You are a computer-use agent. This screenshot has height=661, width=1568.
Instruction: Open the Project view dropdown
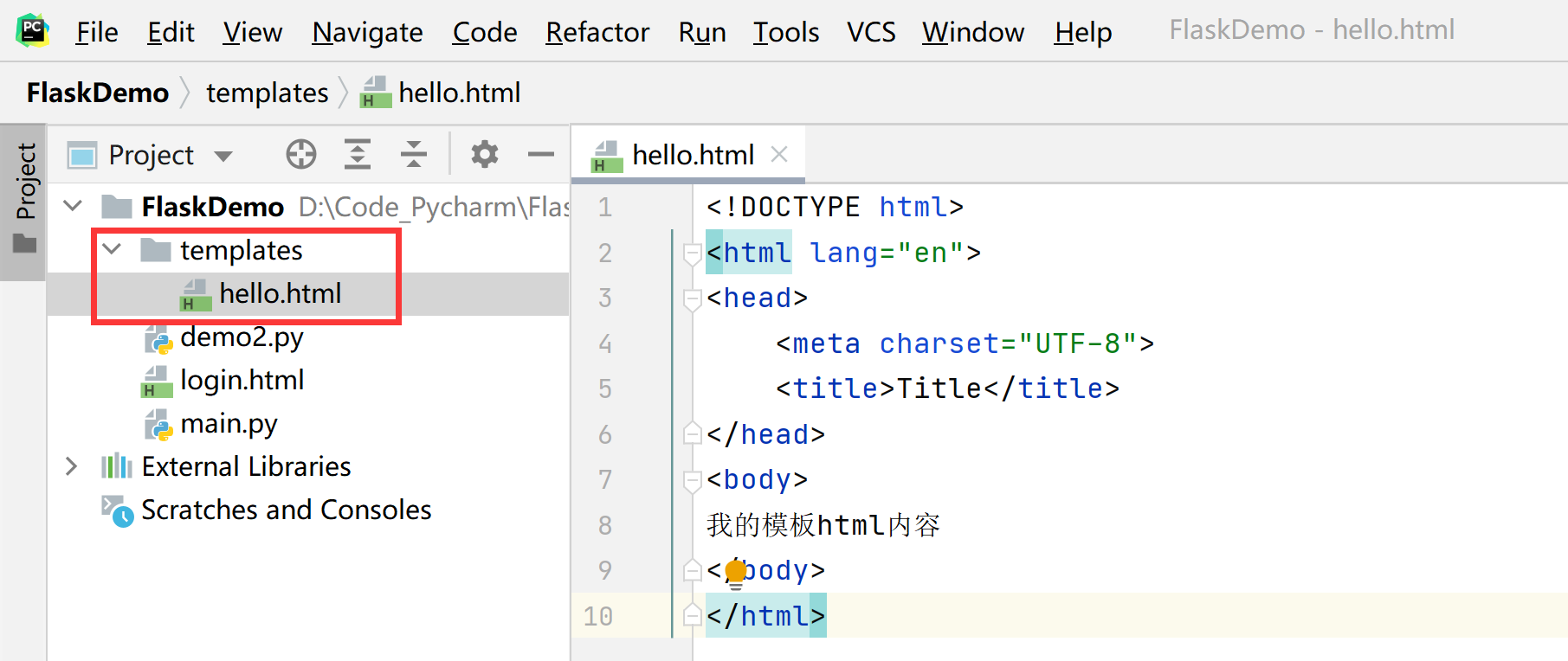coord(223,156)
